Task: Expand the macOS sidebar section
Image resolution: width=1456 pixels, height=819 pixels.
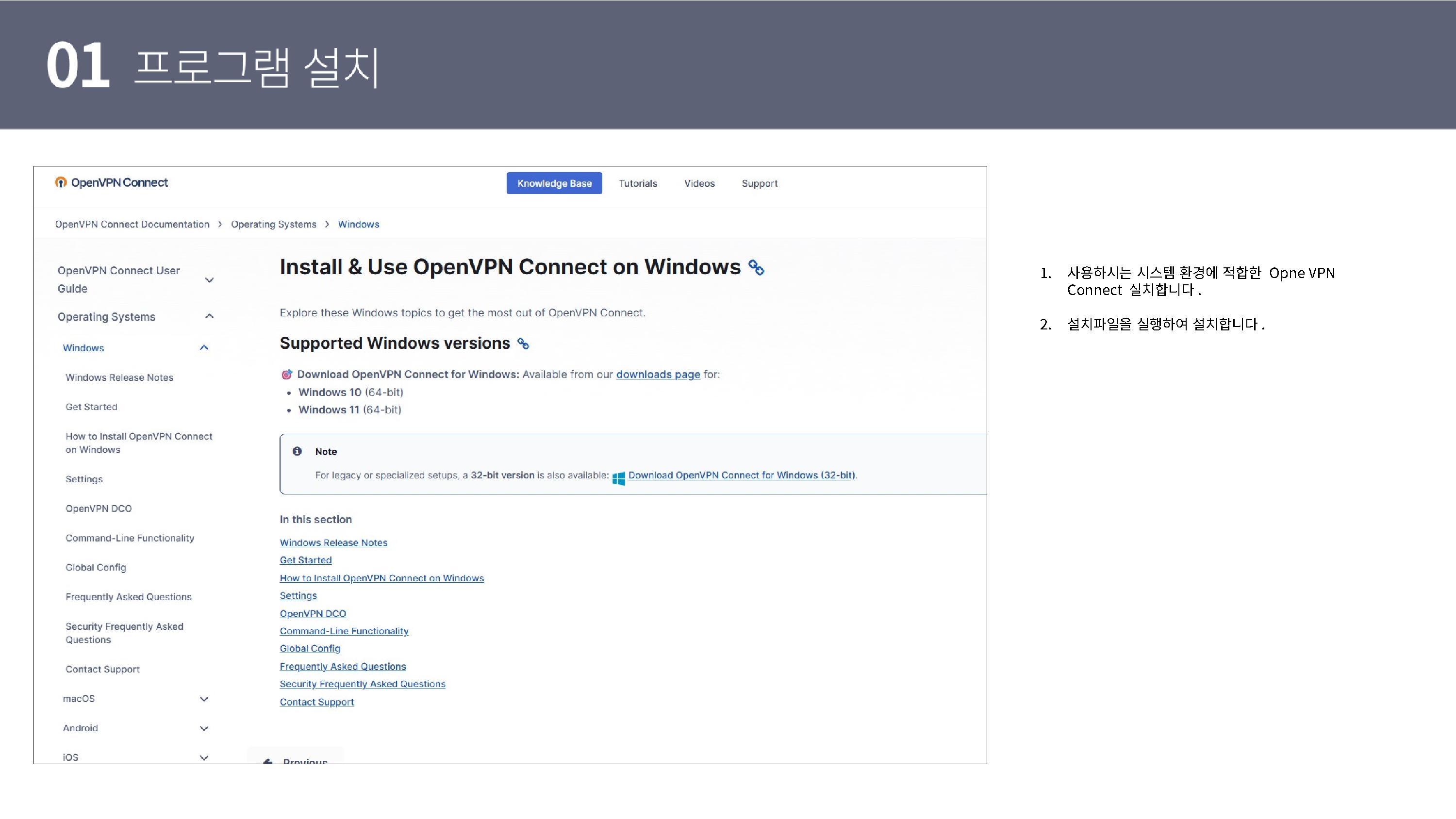Action: click(x=204, y=699)
